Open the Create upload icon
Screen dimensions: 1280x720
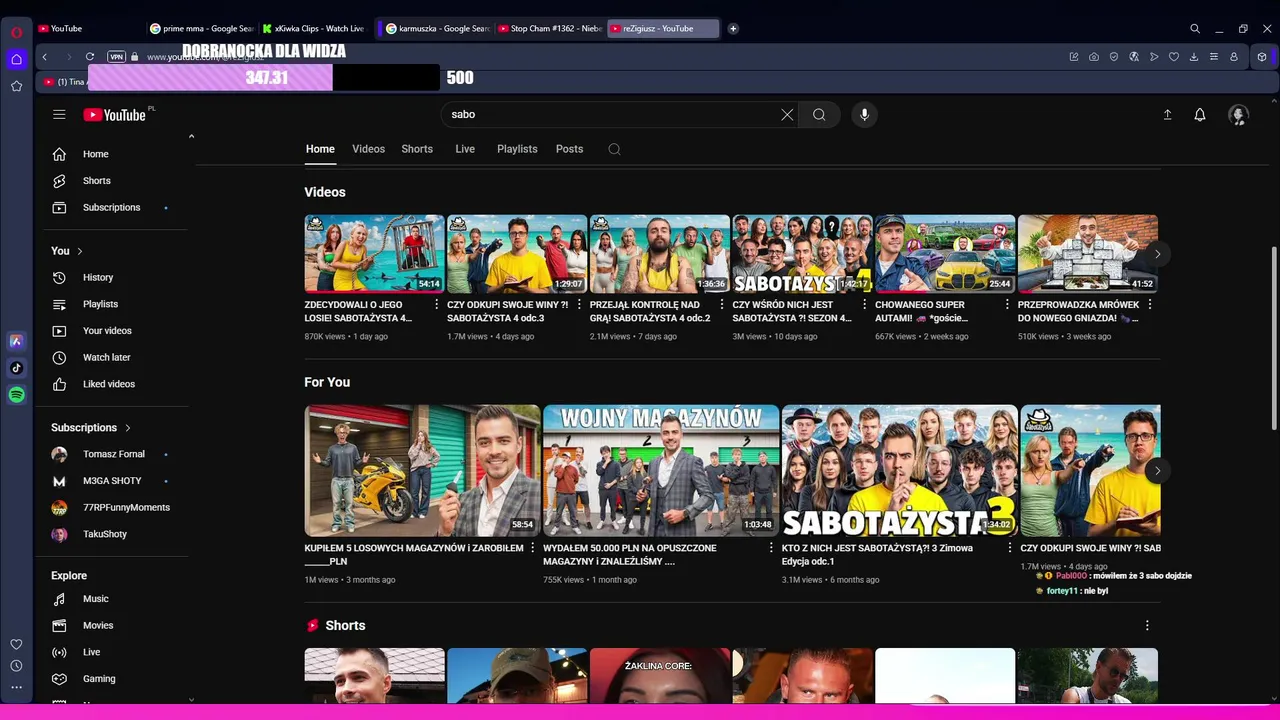click(x=1167, y=115)
